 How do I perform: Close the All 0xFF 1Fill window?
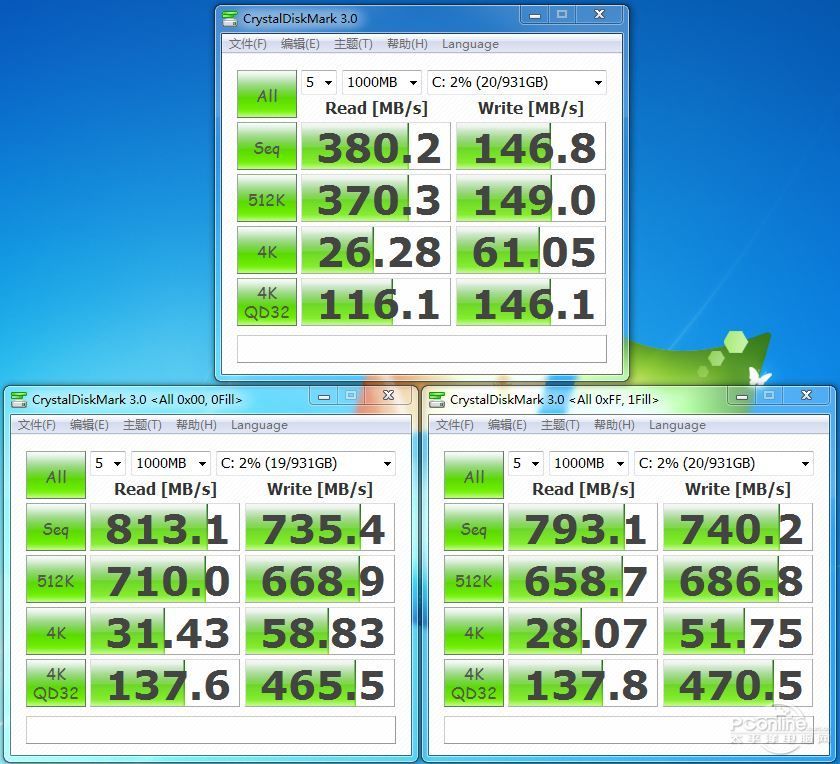click(806, 396)
